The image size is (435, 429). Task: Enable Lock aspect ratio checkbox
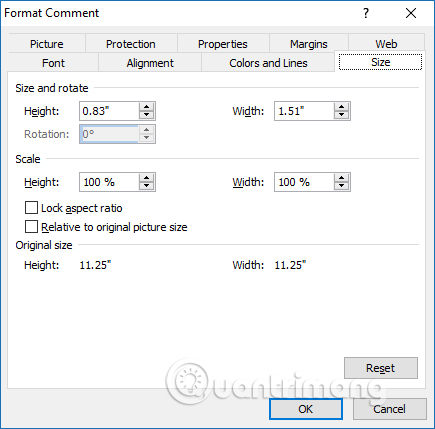(31, 208)
